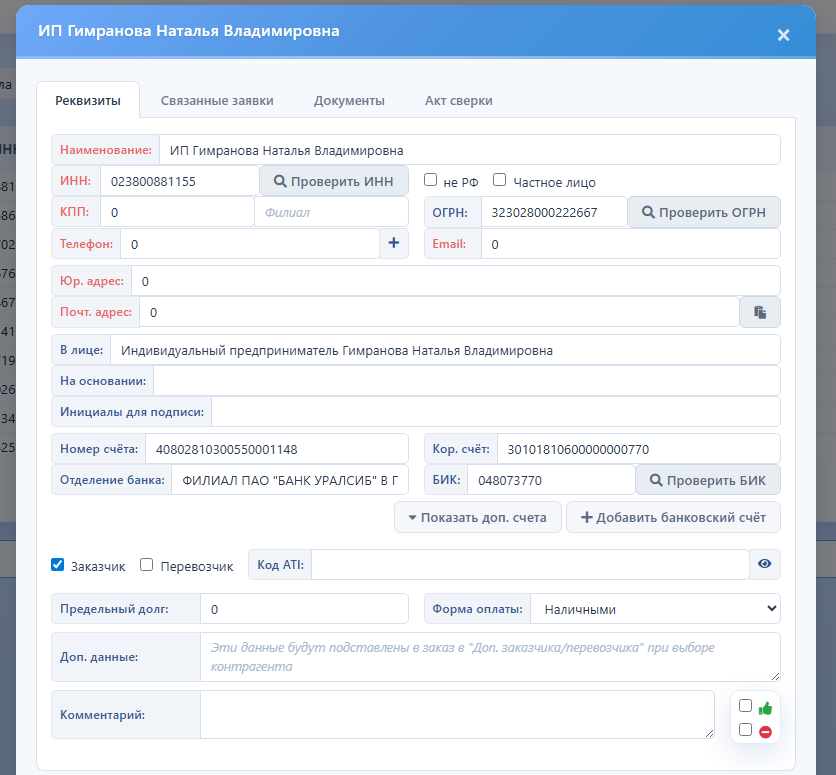This screenshot has height=775, width=836.
Task: Click the eye icon next to Код ATI
Action: click(765, 564)
